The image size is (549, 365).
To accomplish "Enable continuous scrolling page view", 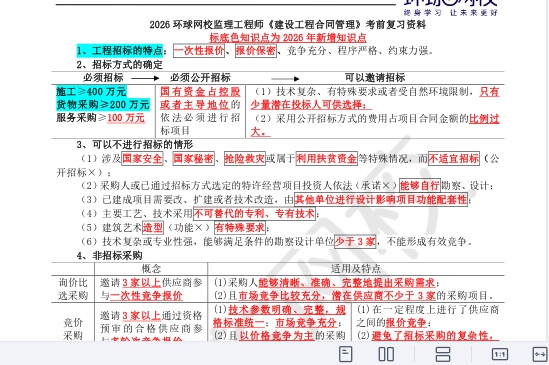I will (x=443, y=354).
